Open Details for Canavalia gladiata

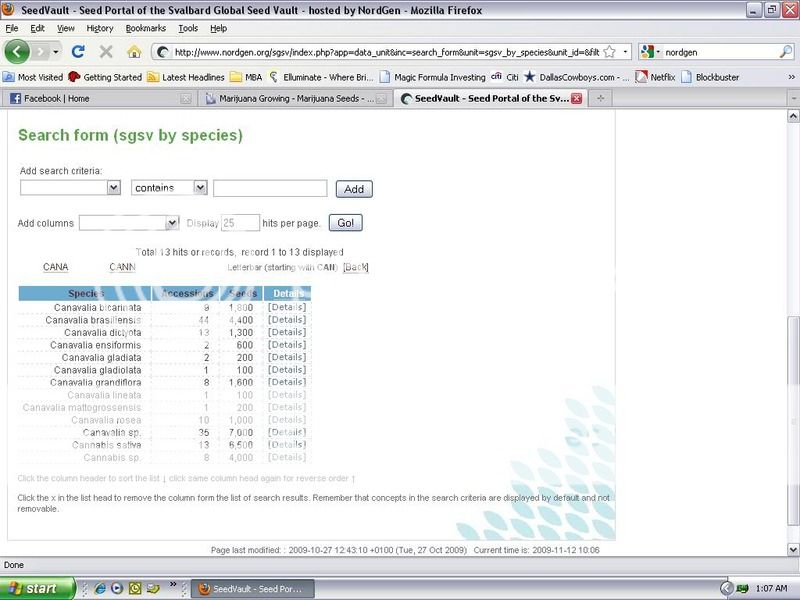[287, 357]
